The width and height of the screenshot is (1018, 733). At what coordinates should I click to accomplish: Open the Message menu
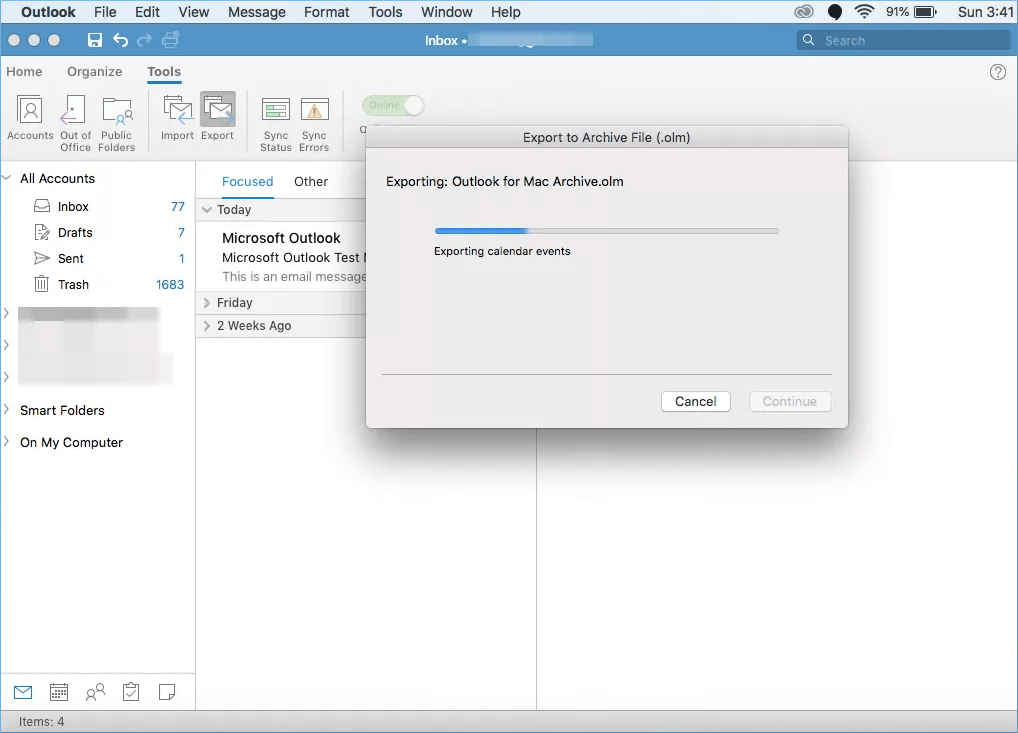[x=257, y=12]
